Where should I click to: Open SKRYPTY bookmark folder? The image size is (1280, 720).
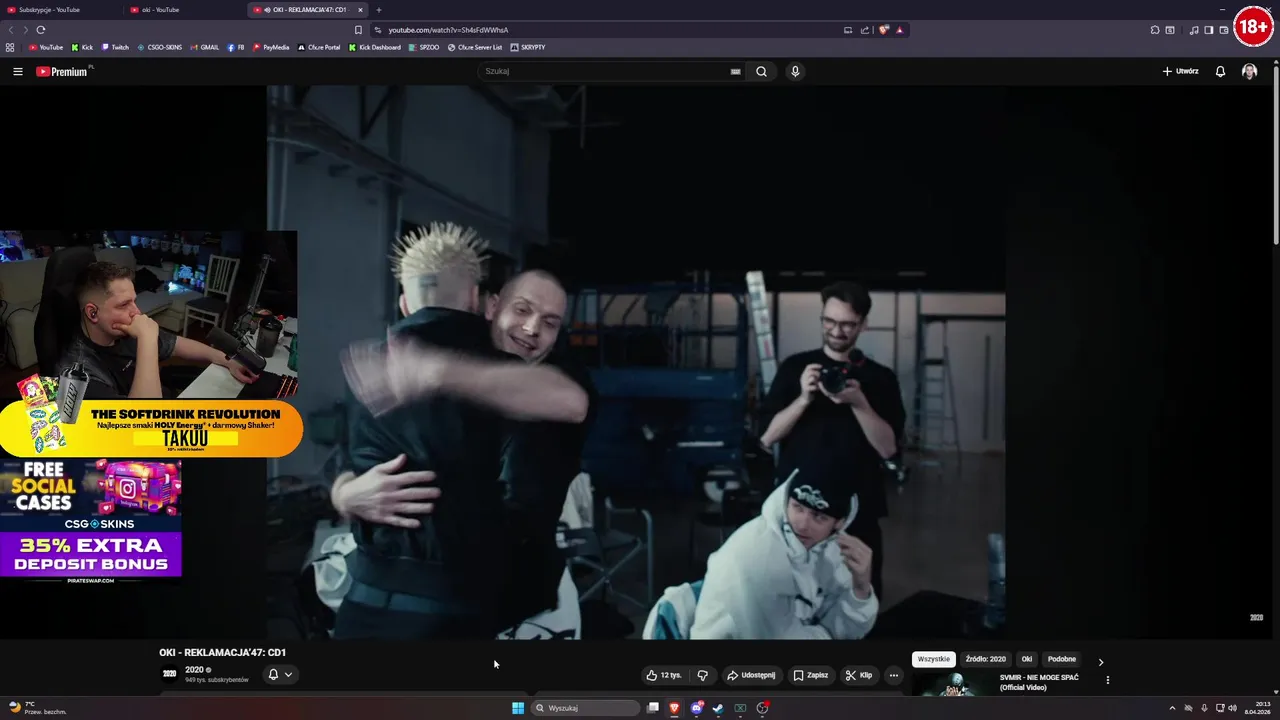pos(528,47)
